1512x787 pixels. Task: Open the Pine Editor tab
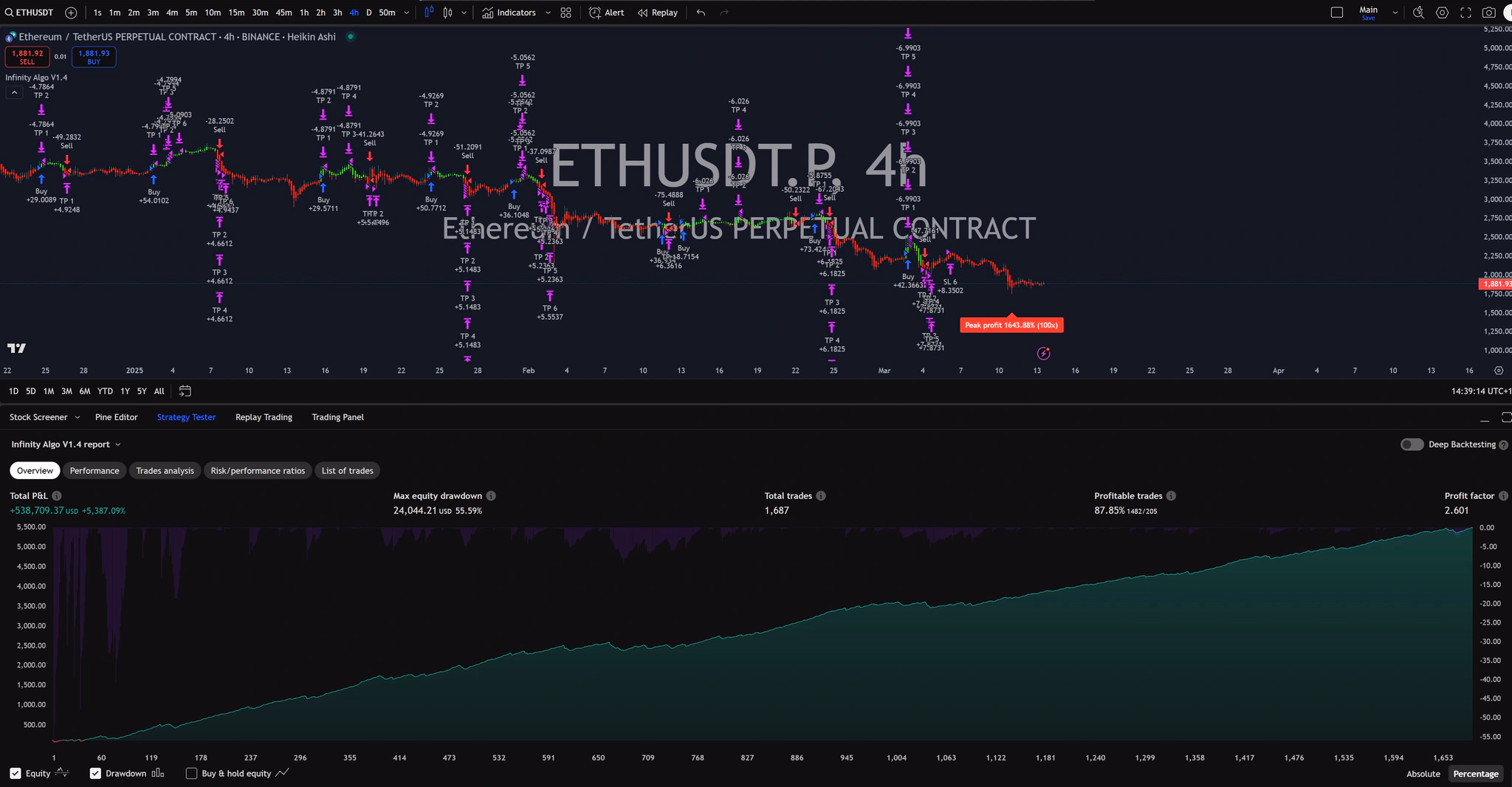tap(116, 416)
